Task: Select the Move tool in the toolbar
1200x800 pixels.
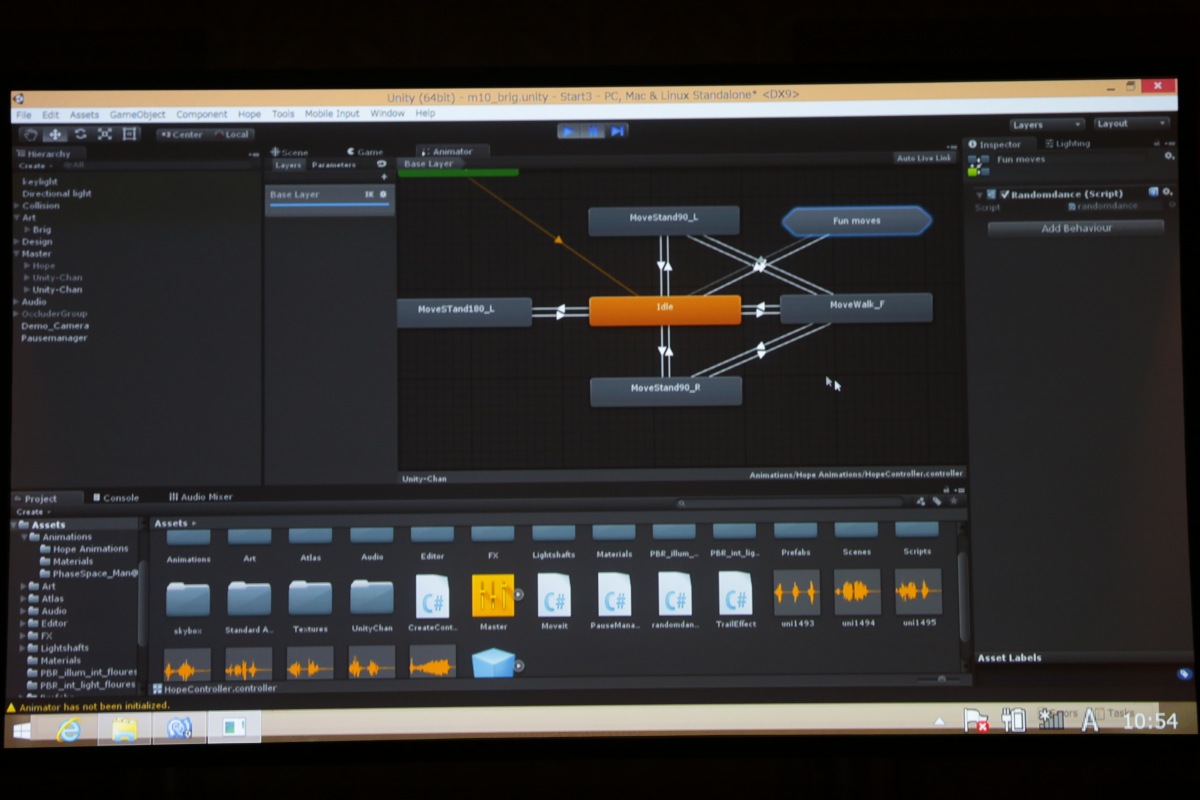Action: click(x=55, y=134)
